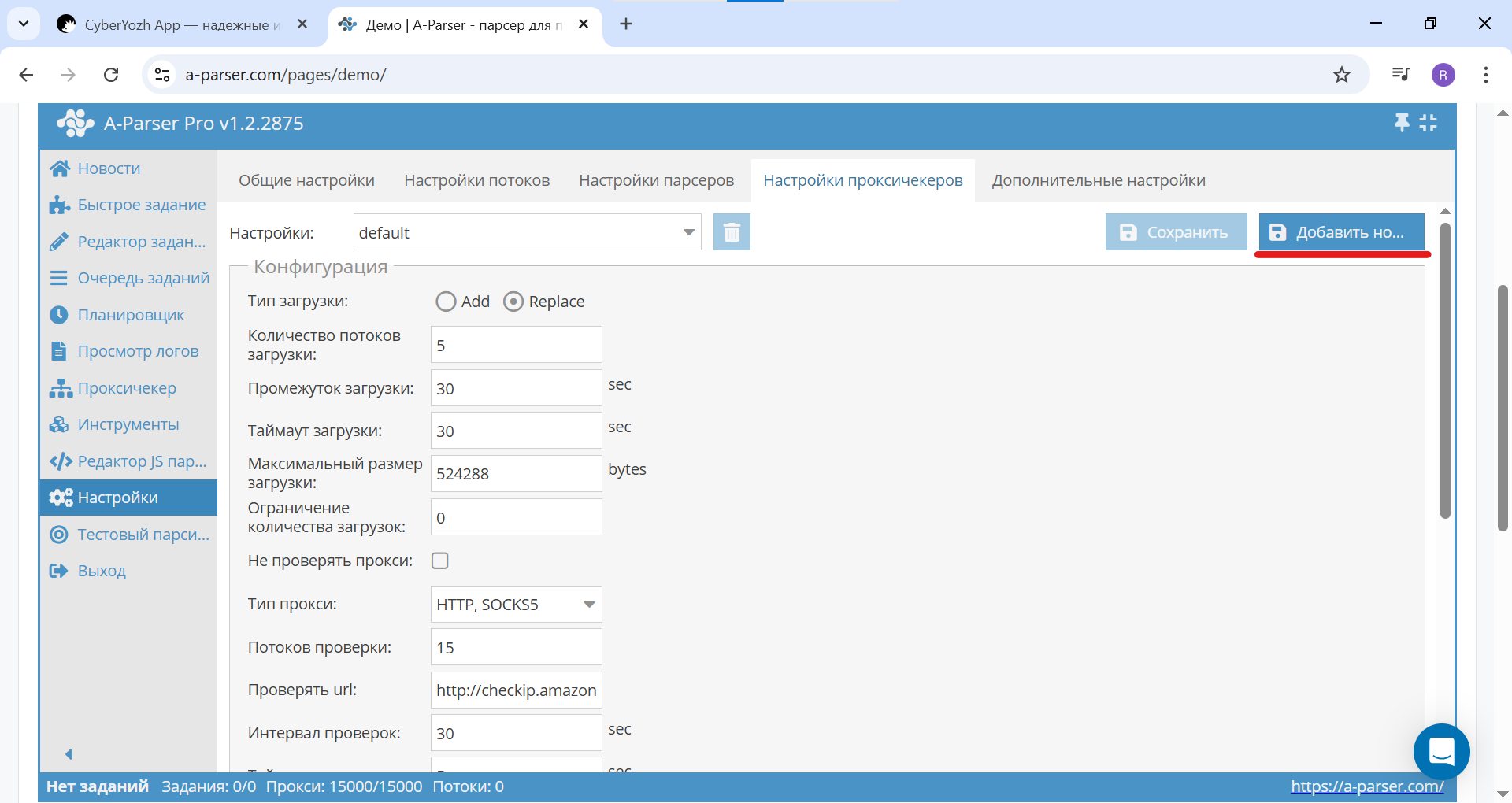Viewport: 1512px width, 803px height.
Task: Switch to Настройки потоков tab
Action: point(476,180)
